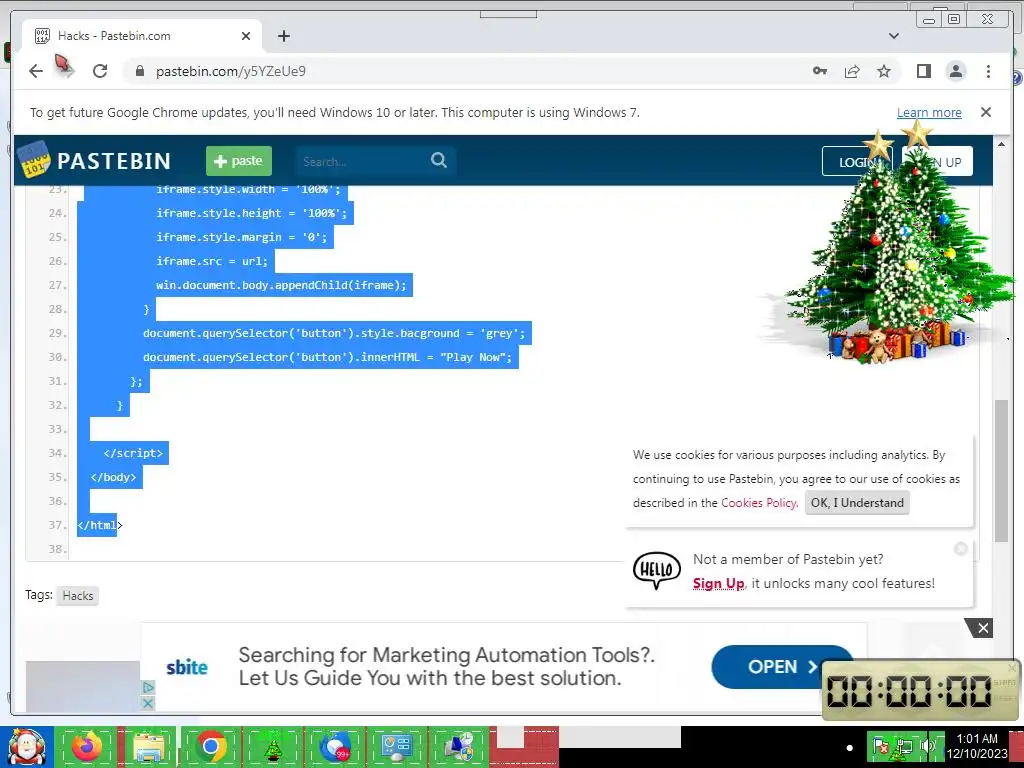Click the network tray icon
The height and width of the screenshot is (768, 1024).
[904, 746]
